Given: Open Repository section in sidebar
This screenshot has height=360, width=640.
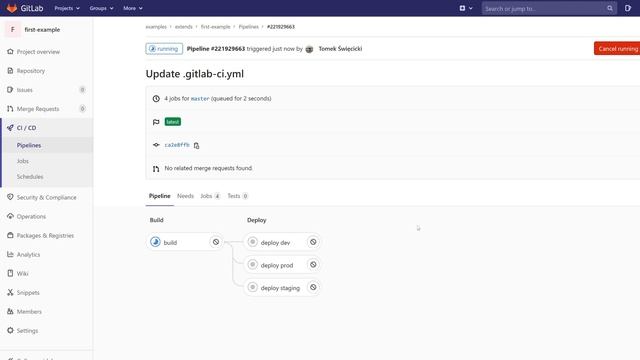Looking at the screenshot, I should click(31, 71).
